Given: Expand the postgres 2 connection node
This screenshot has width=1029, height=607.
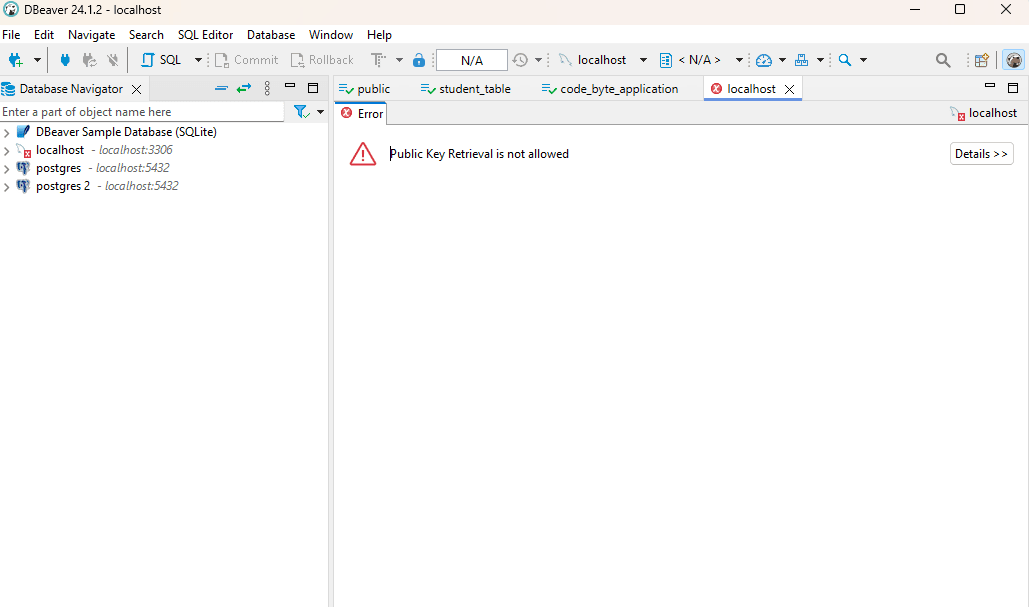Looking at the screenshot, I should (x=7, y=187).
